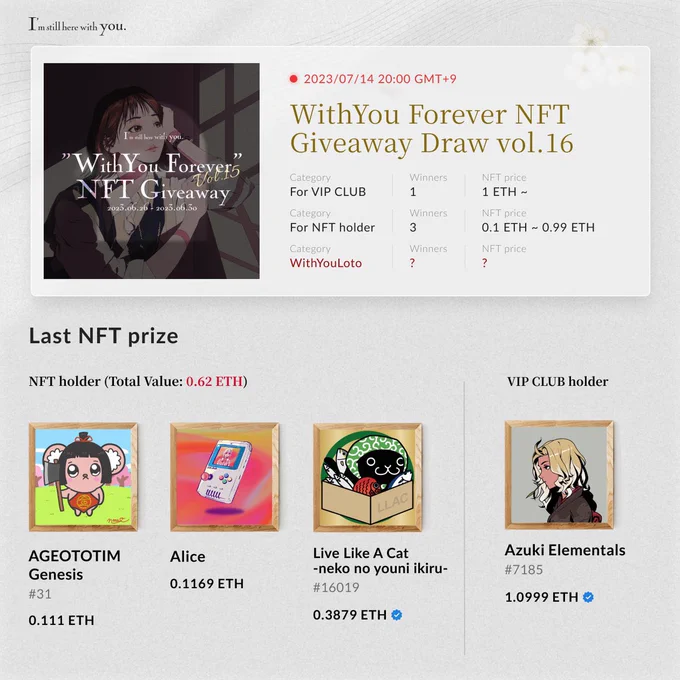Open the Azuki Elementals framed portrait
This screenshot has width=680, height=680.
tap(559, 475)
